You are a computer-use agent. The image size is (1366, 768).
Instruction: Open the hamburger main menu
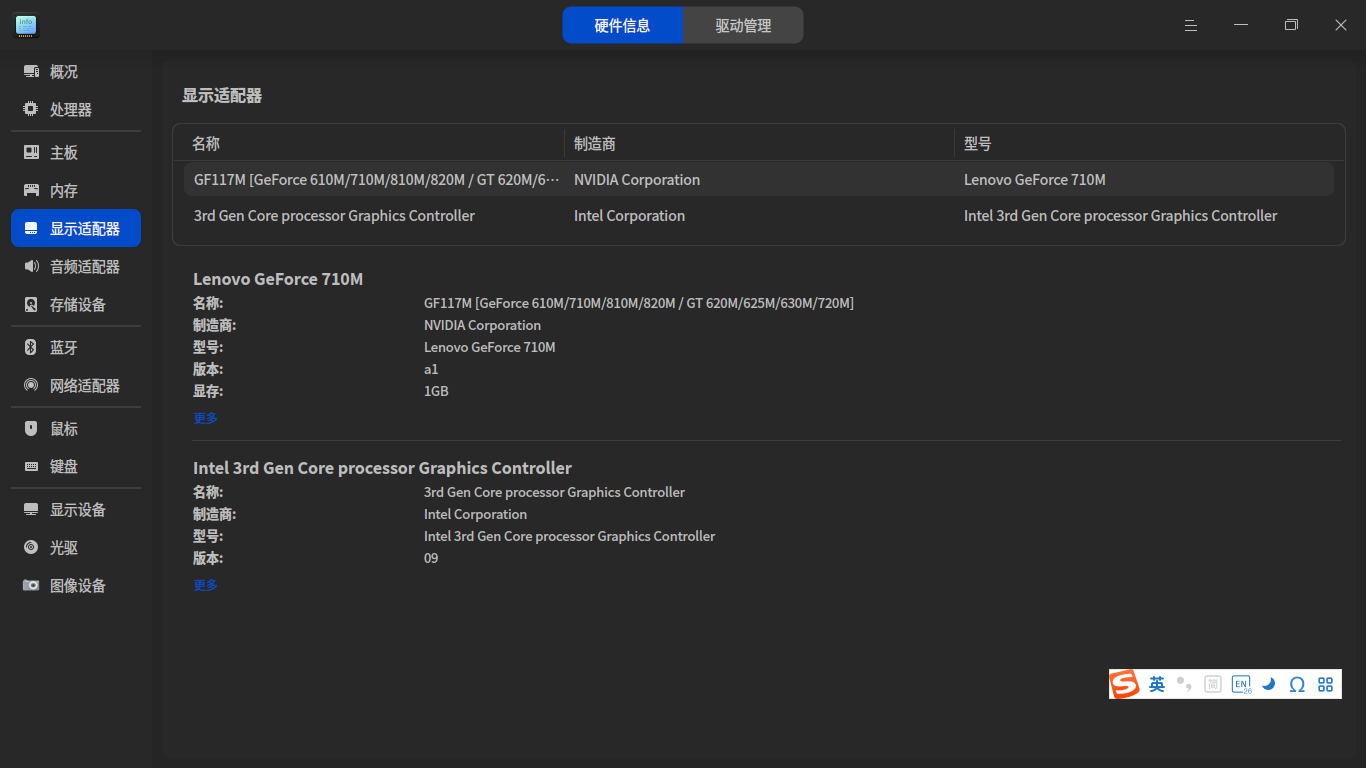tap(1190, 24)
